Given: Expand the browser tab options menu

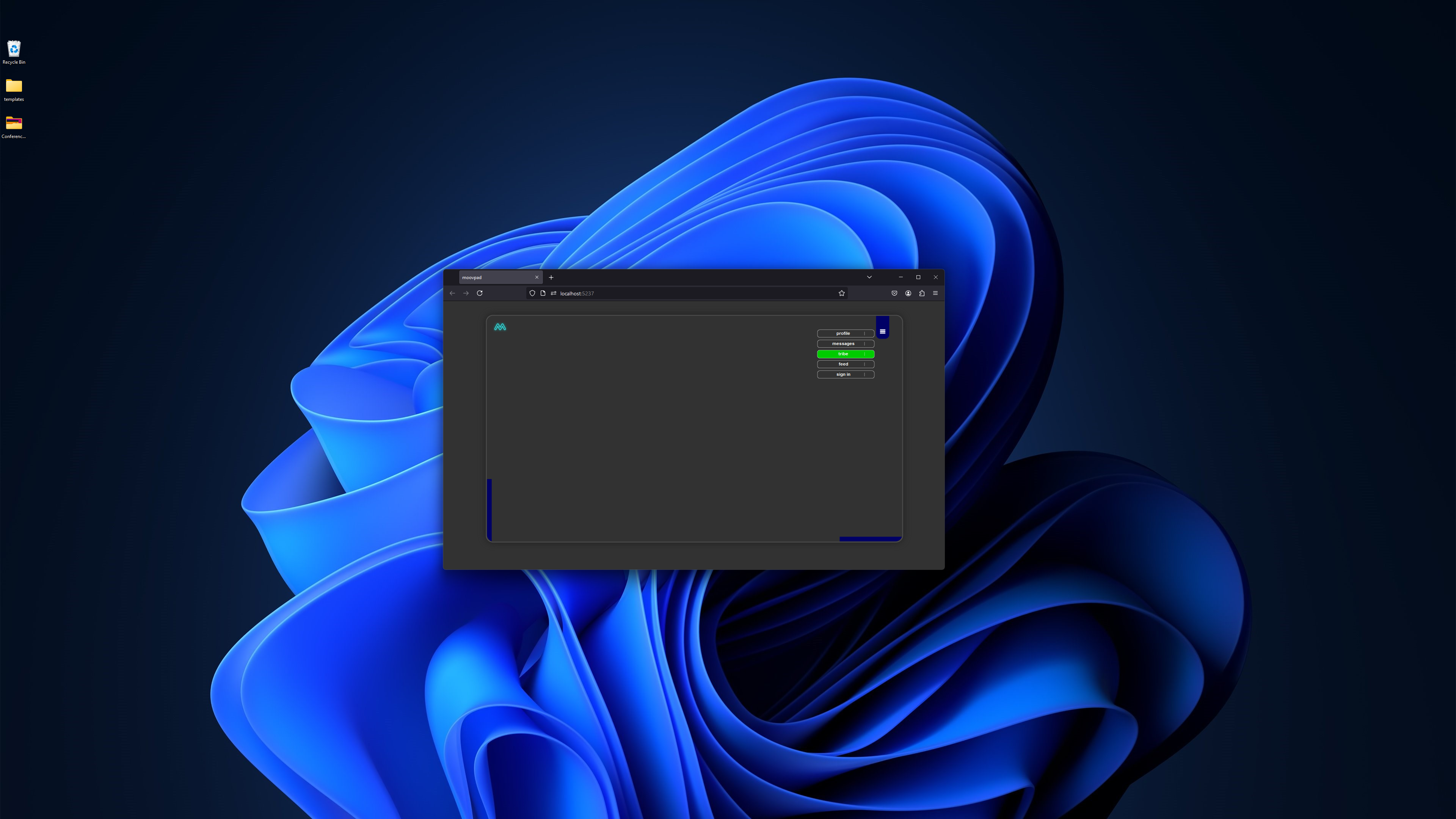Looking at the screenshot, I should click(x=869, y=277).
